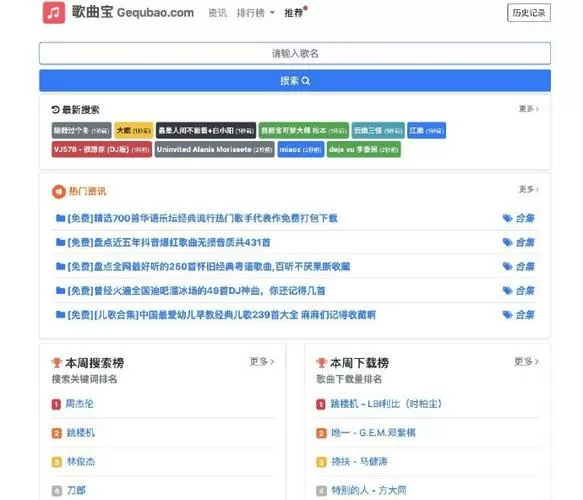Click folder icon beside 49首DJ神曲 article
The height and width of the screenshot is (500, 583).
[x=60, y=291]
